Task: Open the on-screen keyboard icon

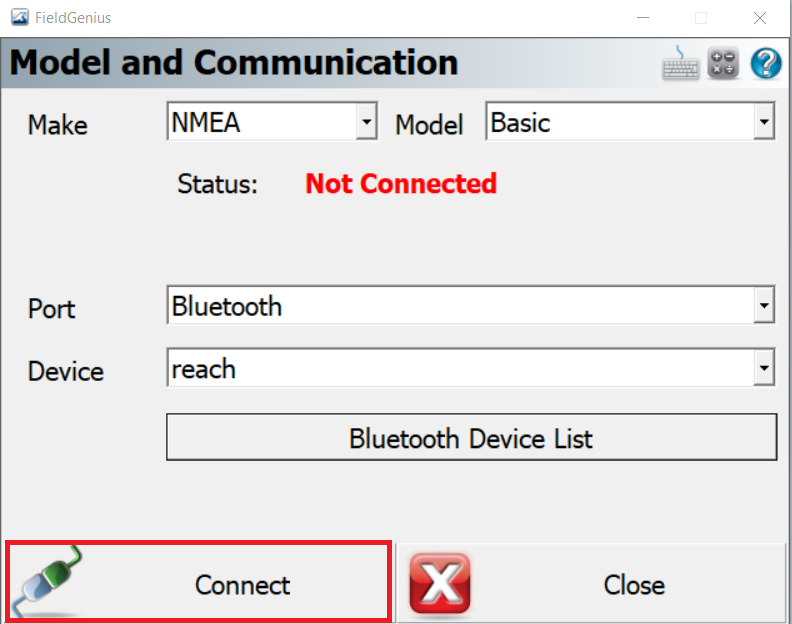Action: point(680,63)
